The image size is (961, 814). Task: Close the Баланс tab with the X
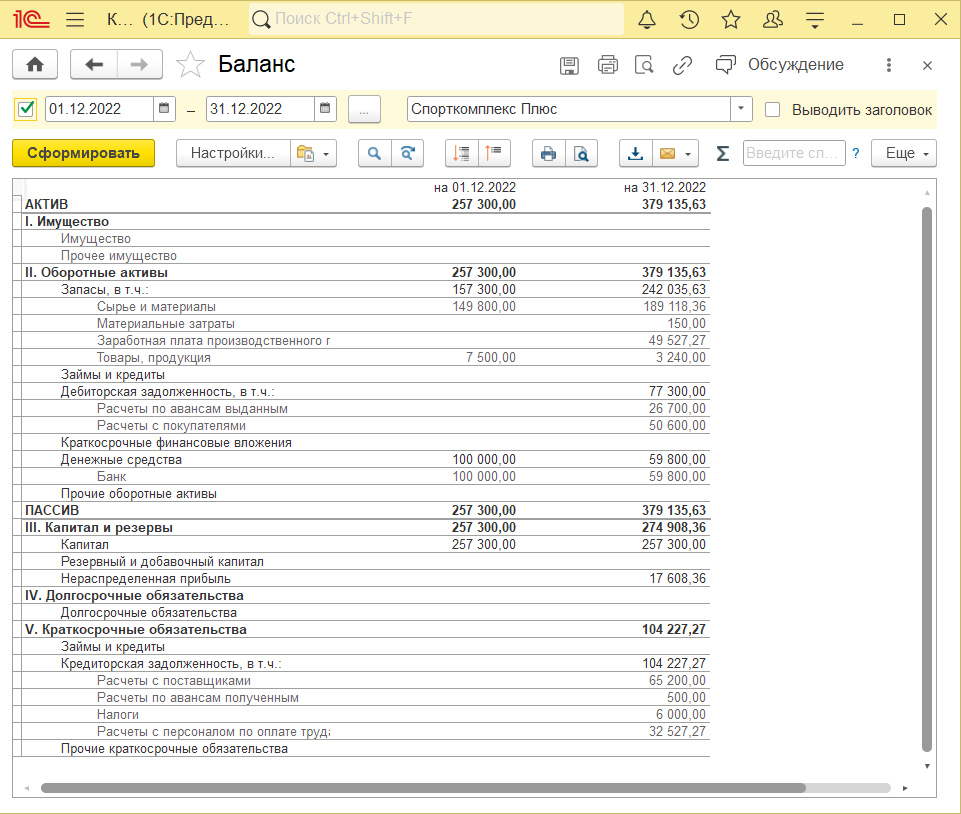coord(927,66)
